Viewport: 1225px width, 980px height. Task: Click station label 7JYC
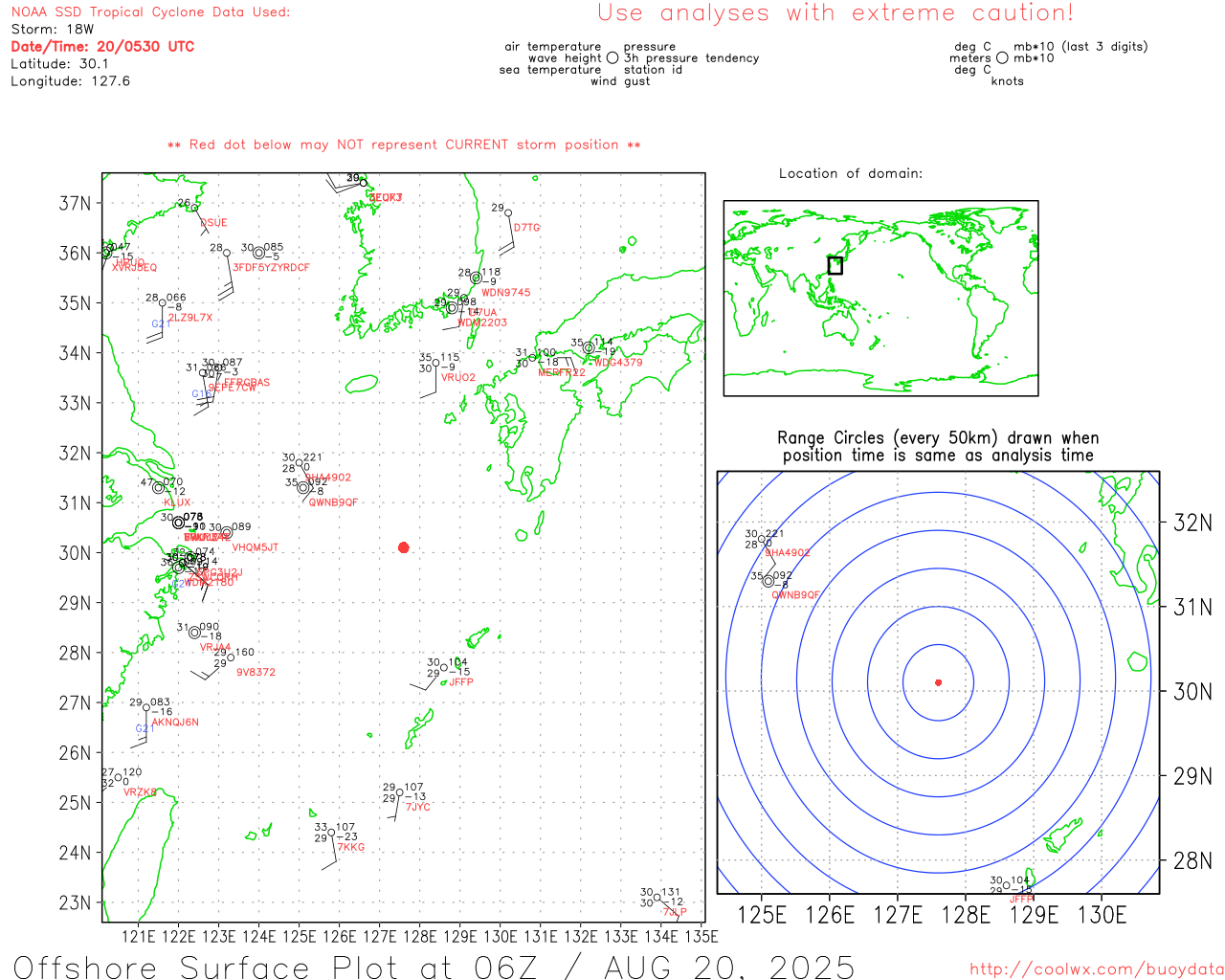point(418,808)
